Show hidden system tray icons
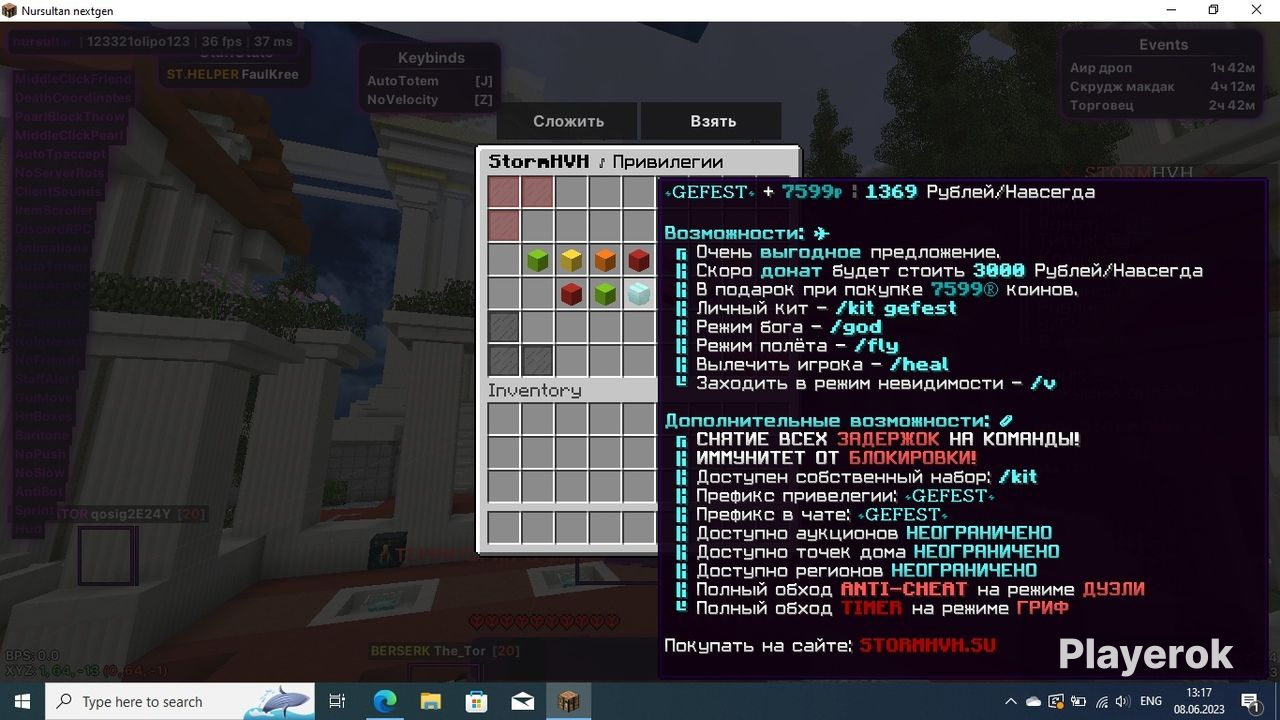Viewport: 1280px width, 720px height. pos(1010,702)
